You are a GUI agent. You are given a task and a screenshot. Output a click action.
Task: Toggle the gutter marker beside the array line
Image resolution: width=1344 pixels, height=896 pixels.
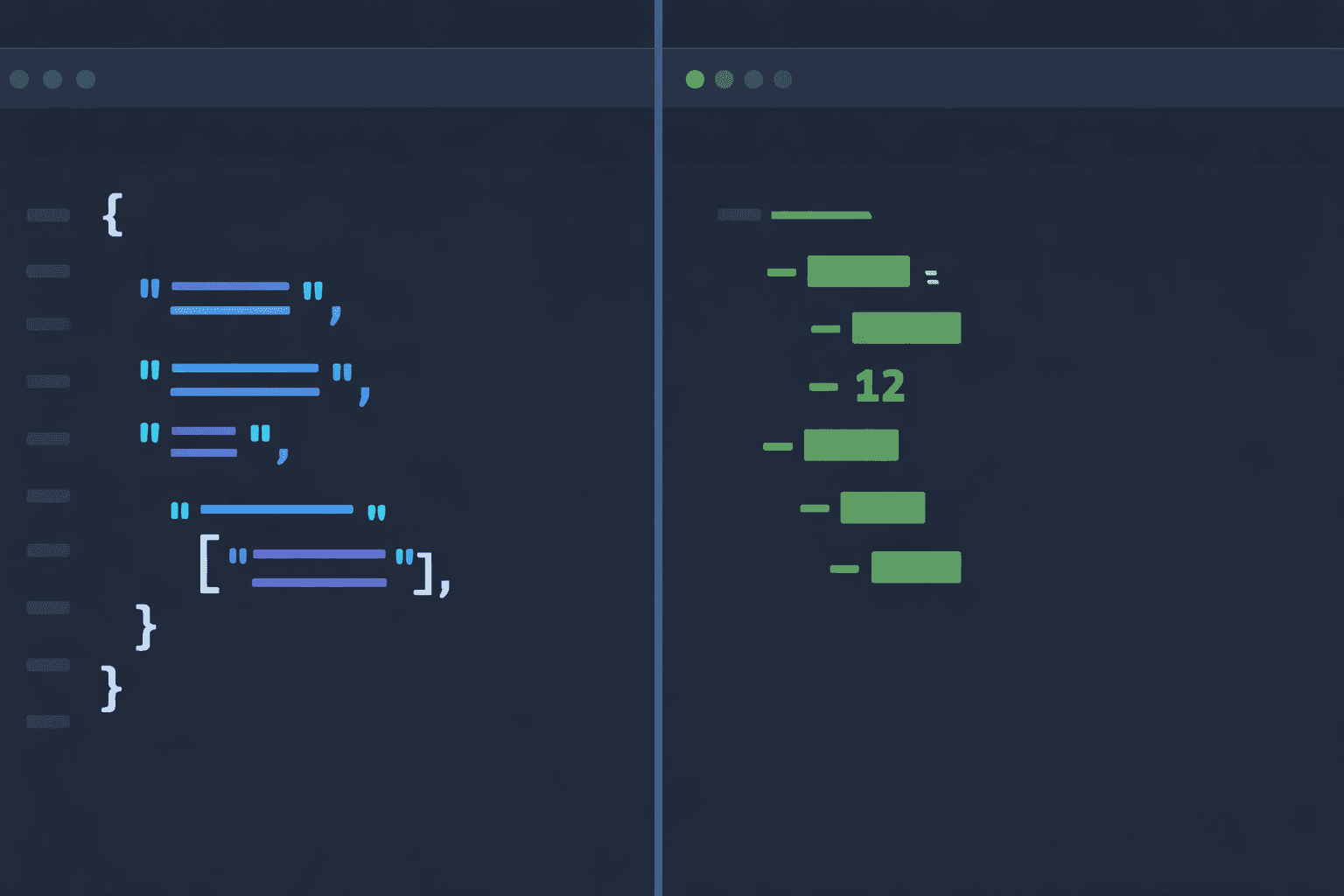coord(48,550)
